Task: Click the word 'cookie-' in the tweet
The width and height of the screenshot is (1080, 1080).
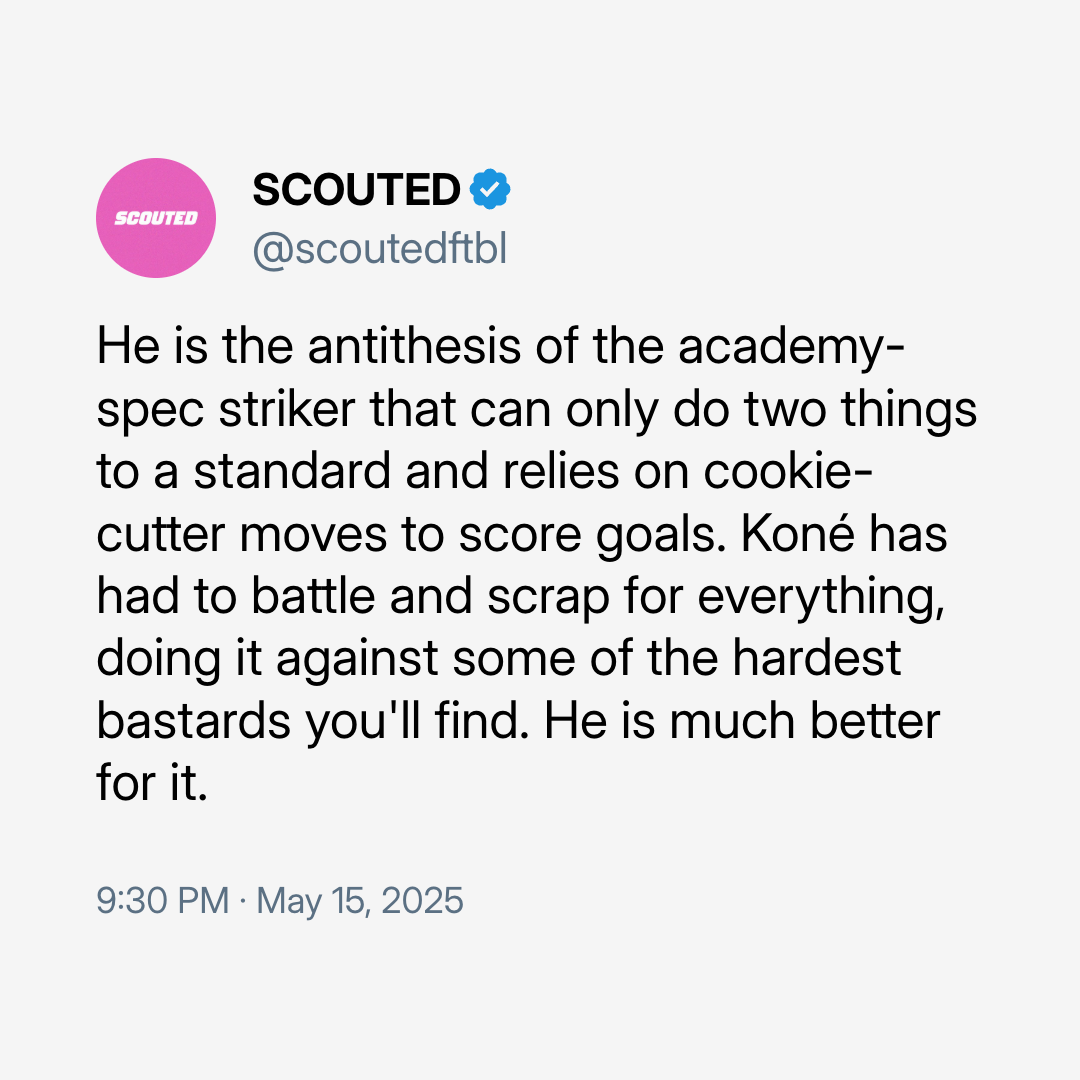Action: click(789, 471)
